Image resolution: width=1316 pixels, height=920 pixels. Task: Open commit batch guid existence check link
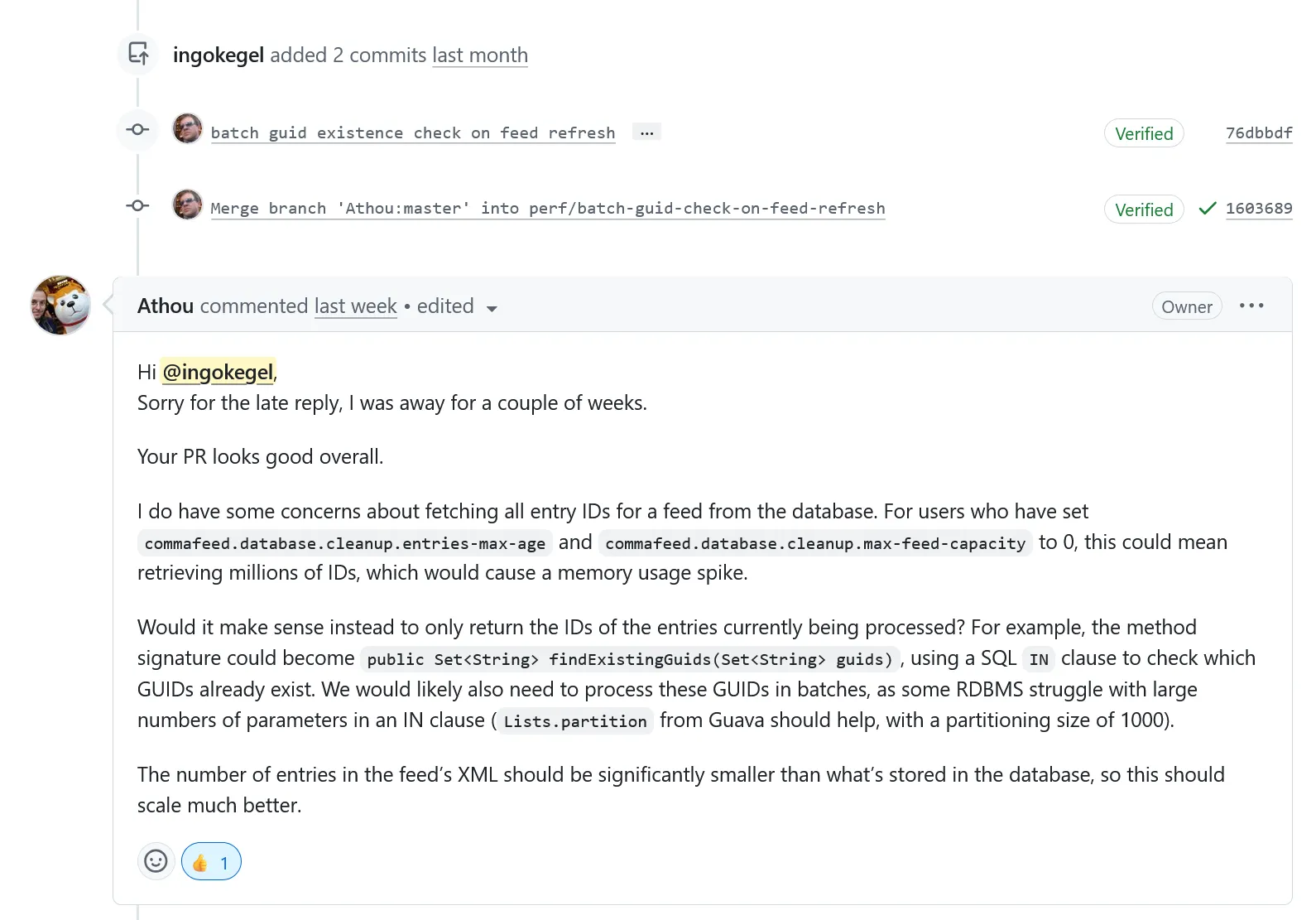412,133
